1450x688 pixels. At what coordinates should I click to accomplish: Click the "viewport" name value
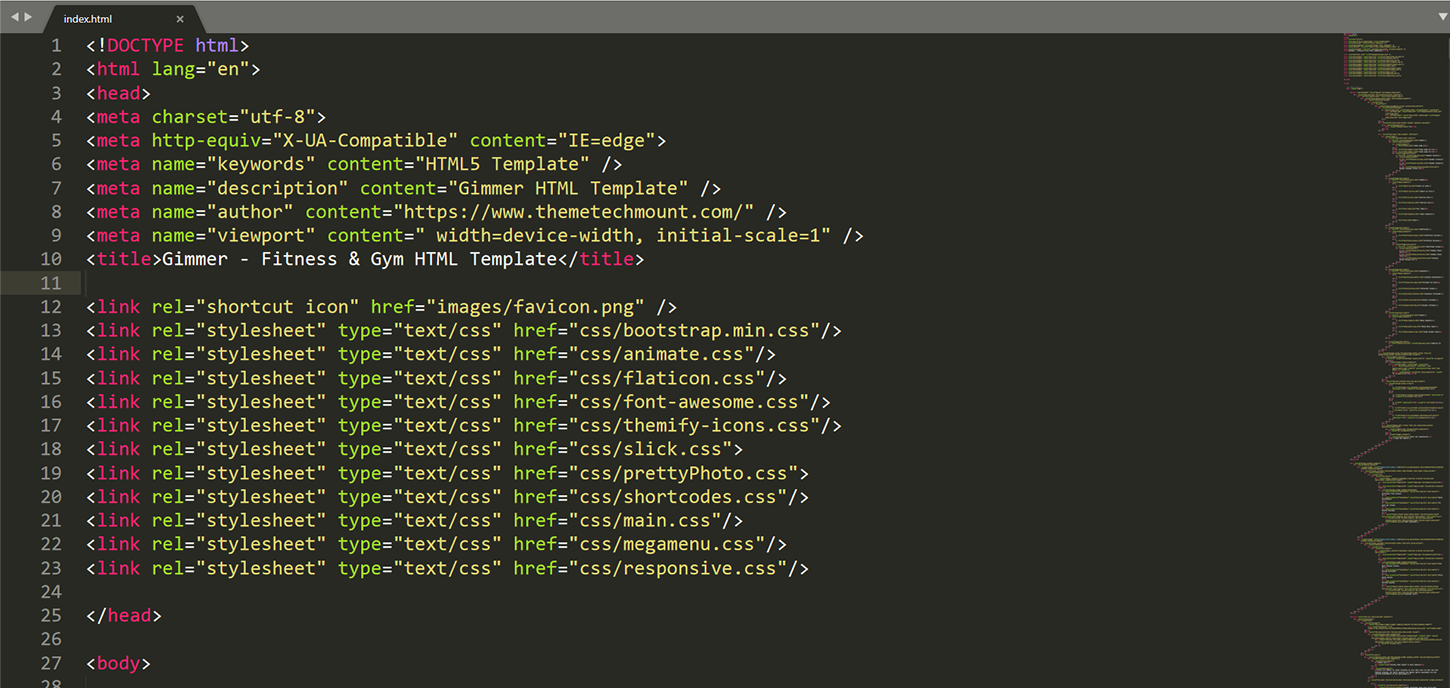click(261, 236)
